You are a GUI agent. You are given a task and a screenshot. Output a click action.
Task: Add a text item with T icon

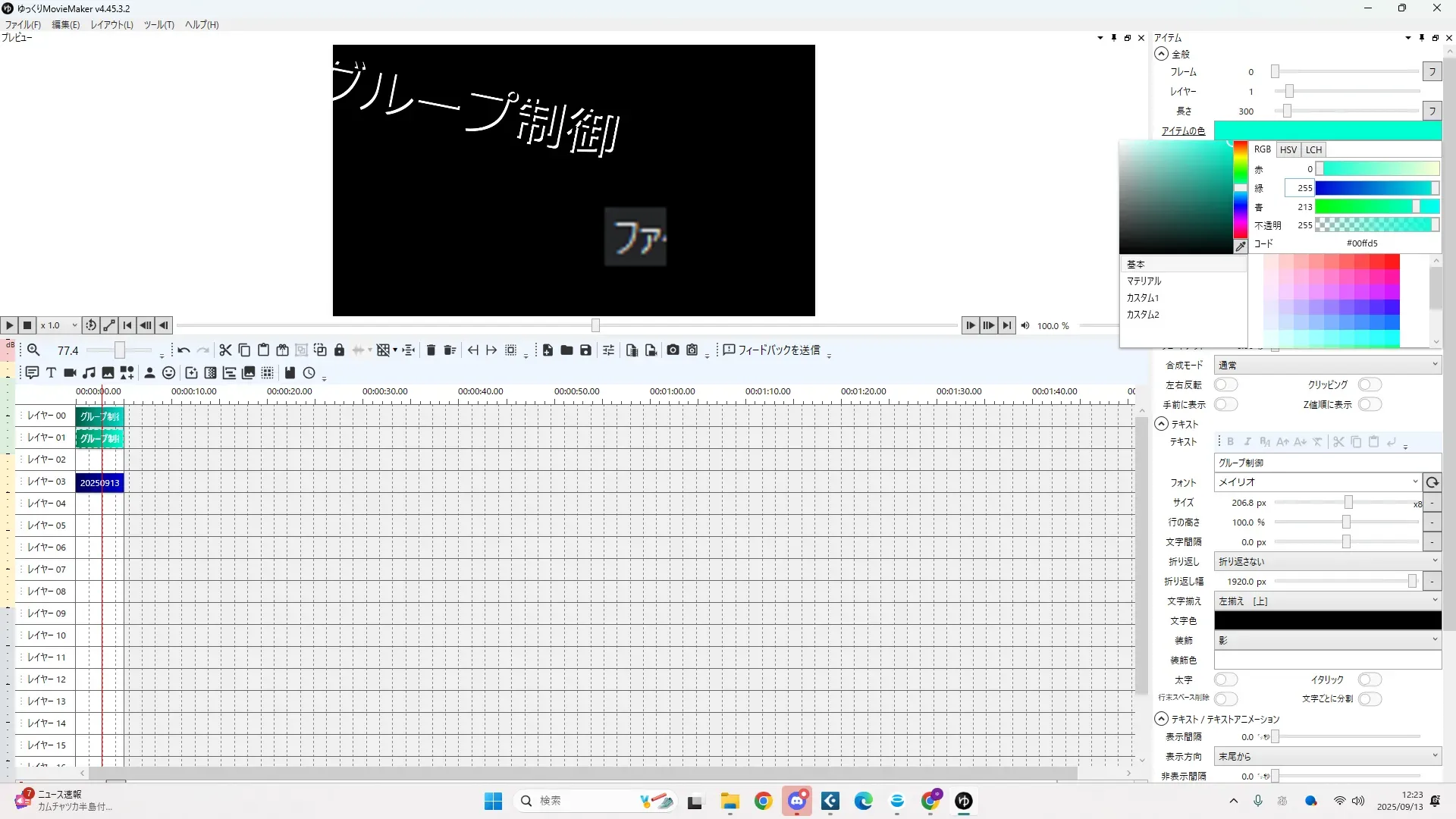(x=51, y=373)
